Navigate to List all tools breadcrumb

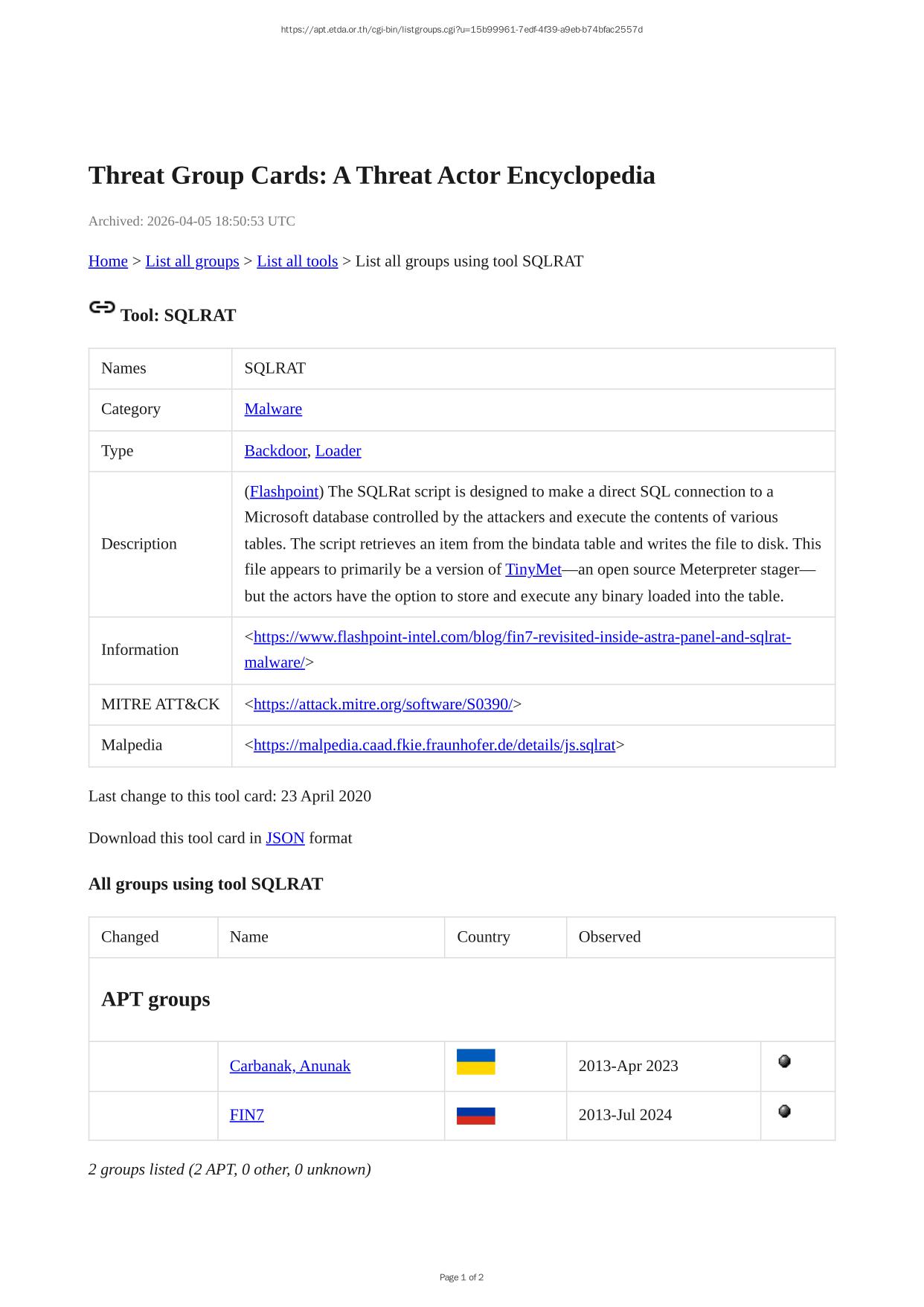(297, 261)
